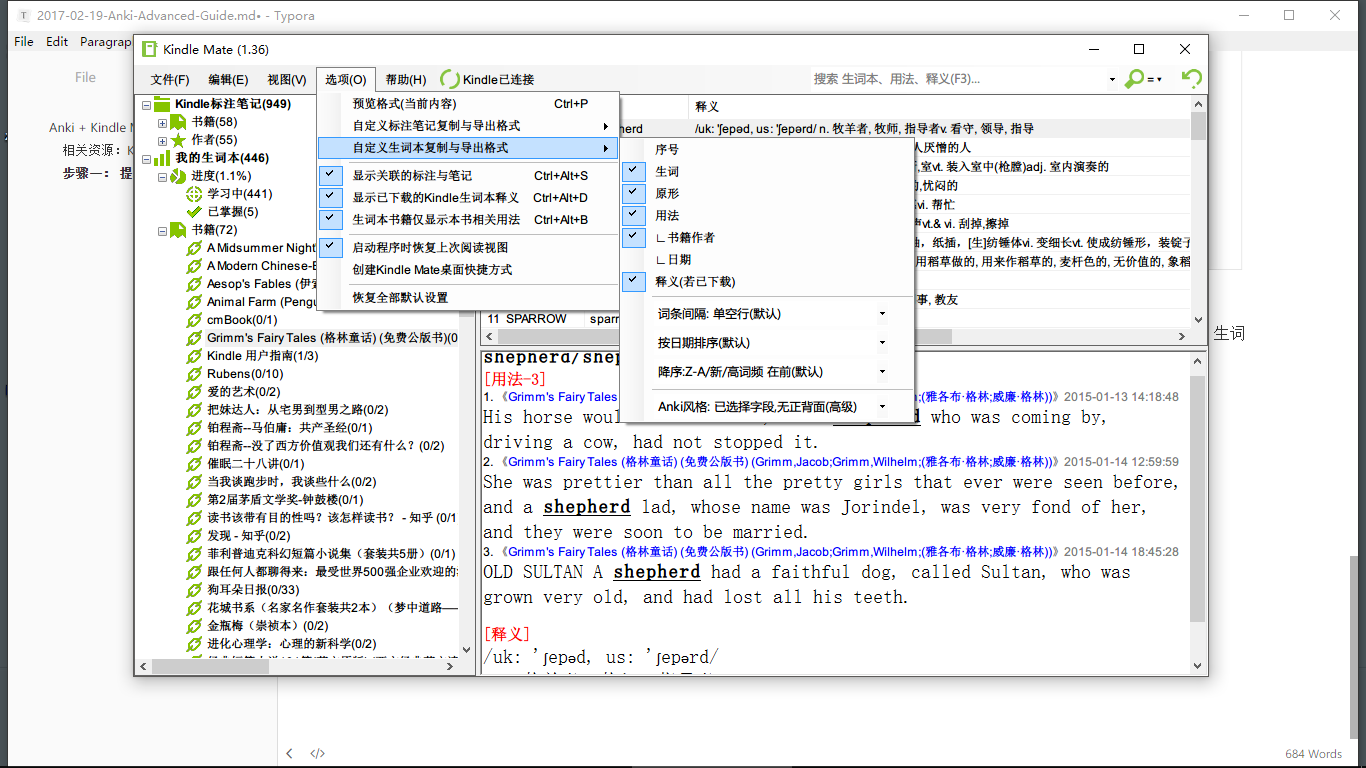This screenshot has width=1366, height=768.
Task: Enable the 序号 field in export format
Action: point(667,149)
